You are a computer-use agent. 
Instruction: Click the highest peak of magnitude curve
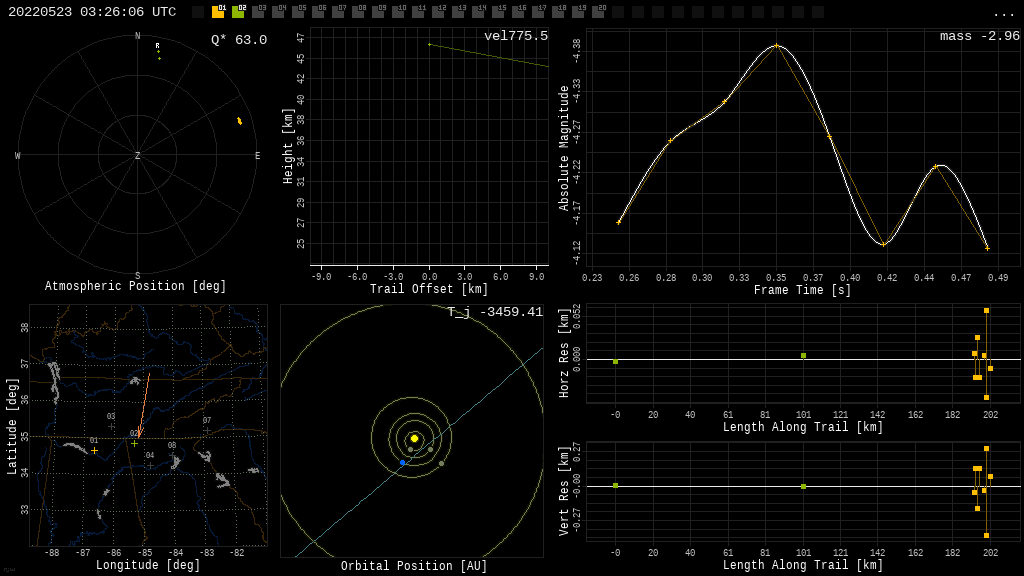click(776, 45)
